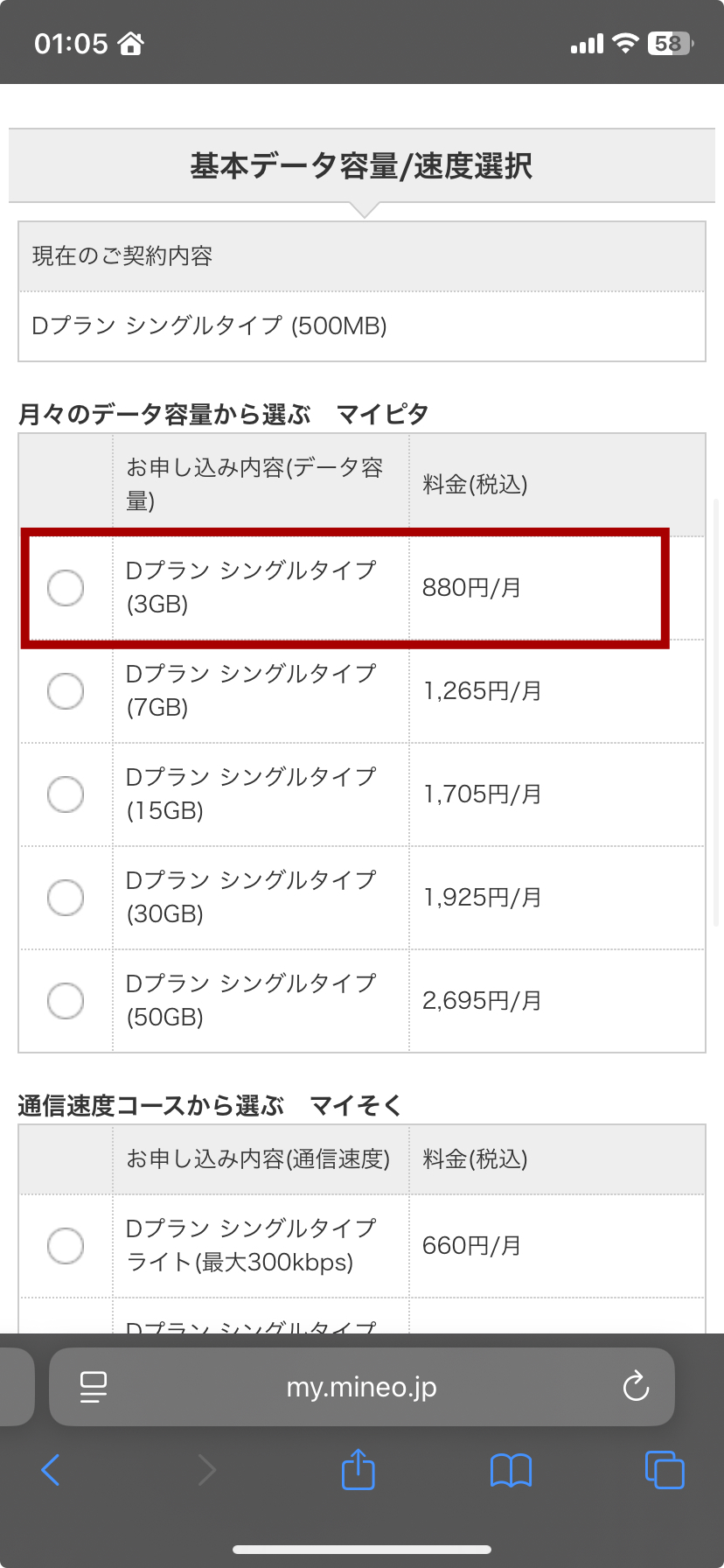Choose the 30GB plan radio button
This screenshot has height=1568, width=724.
point(66,898)
